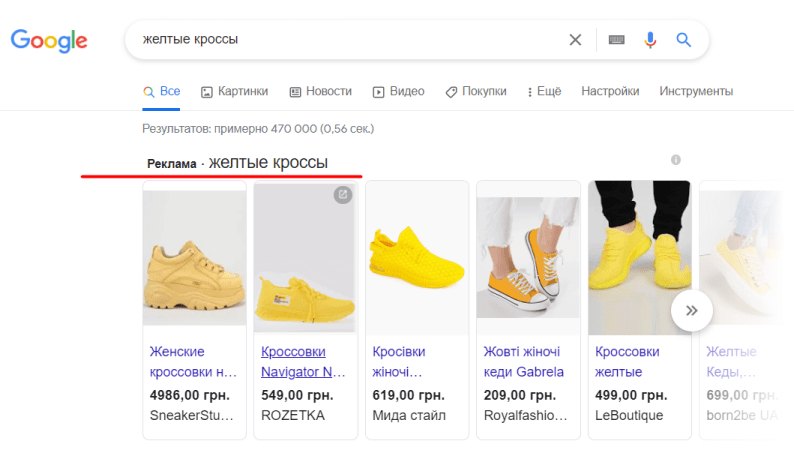Show next shopping ads with arrow

coord(691,310)
